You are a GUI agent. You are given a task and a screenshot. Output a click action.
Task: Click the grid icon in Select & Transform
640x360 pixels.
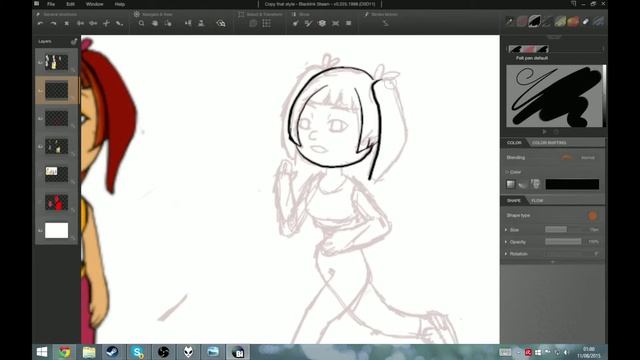point(267,23)
